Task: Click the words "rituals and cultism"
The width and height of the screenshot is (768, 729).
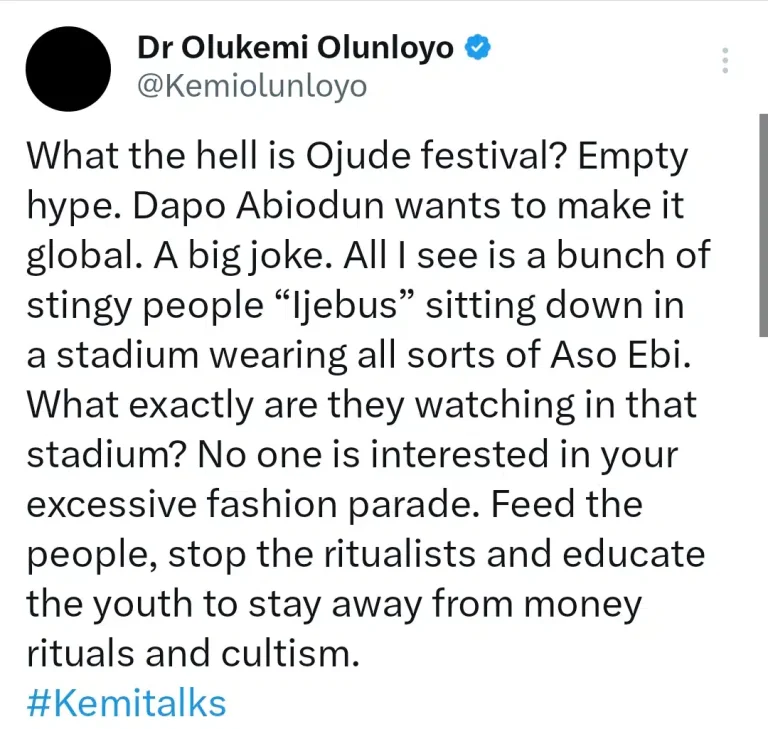Action: tap(190, 652)
